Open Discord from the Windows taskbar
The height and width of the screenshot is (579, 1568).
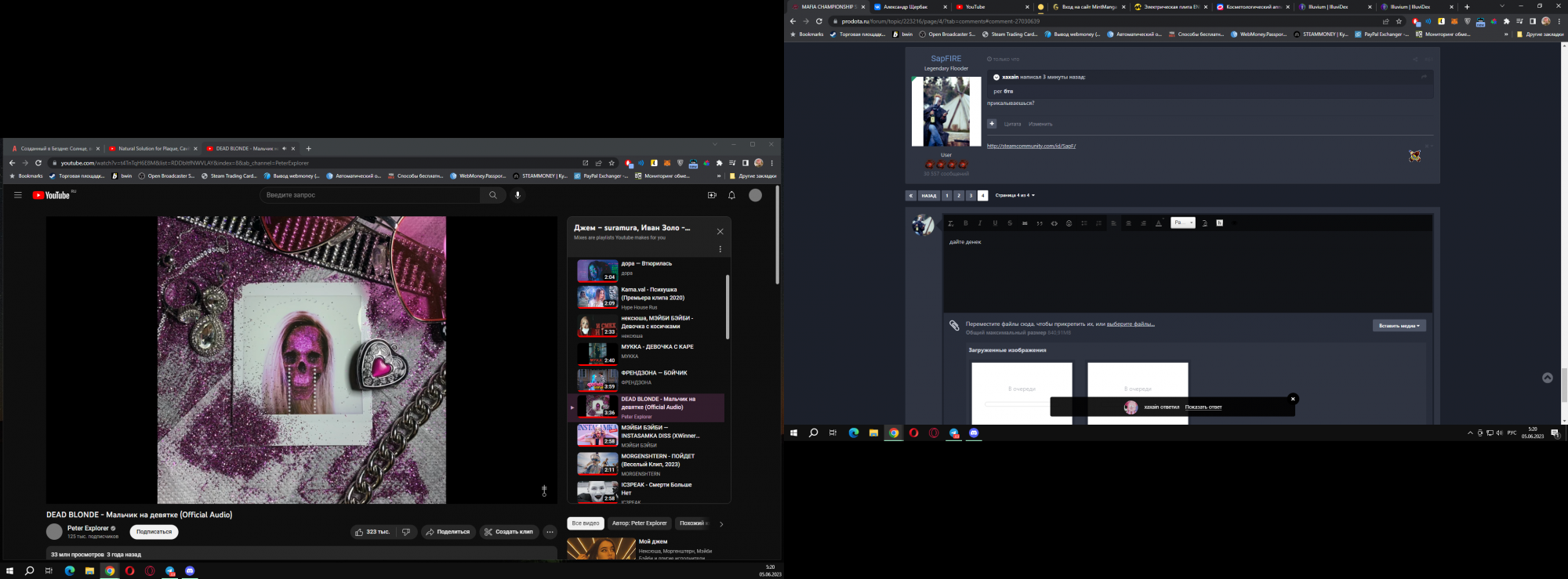point(190,571)
